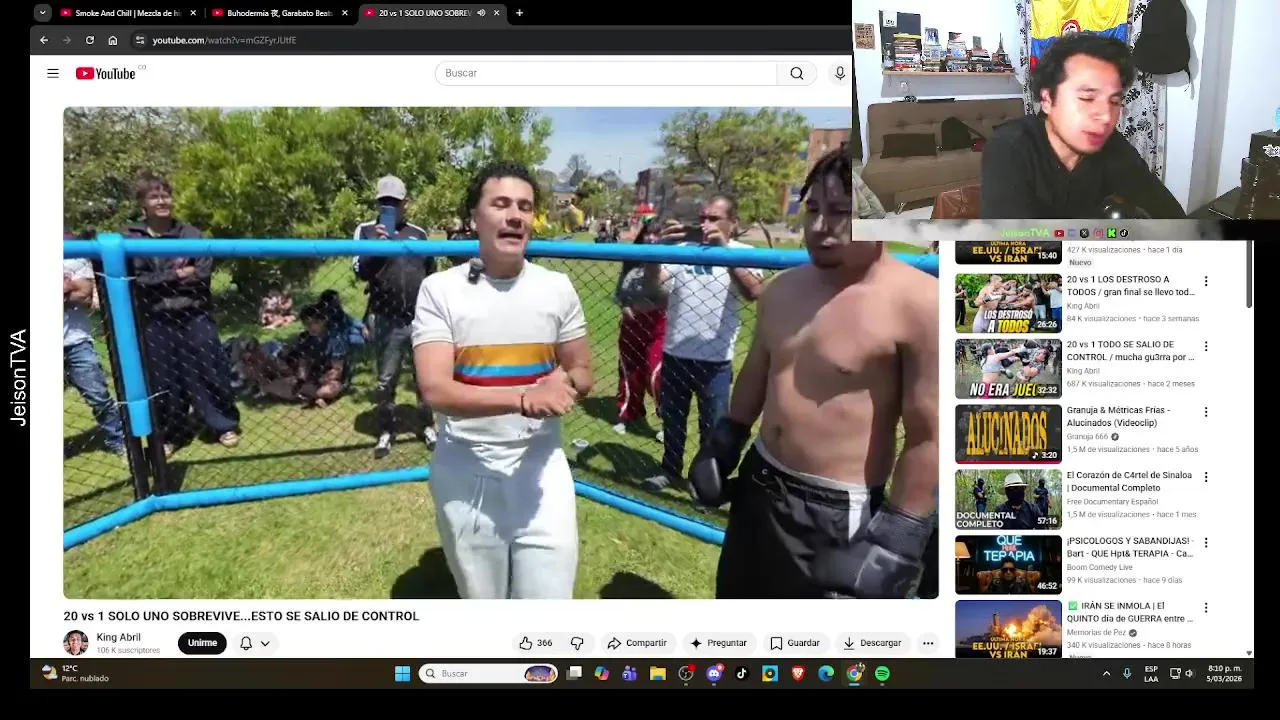View site information icon in address bar
The height and width of the screenshot is (720, 1280).
point(140,40)
